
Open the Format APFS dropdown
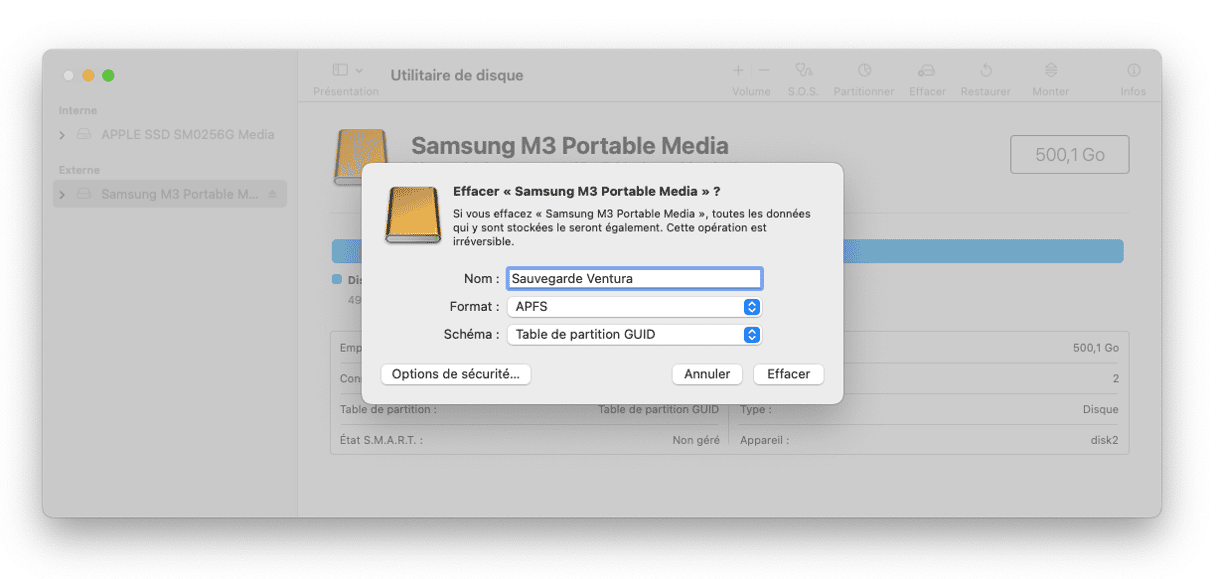click(634, 307)
